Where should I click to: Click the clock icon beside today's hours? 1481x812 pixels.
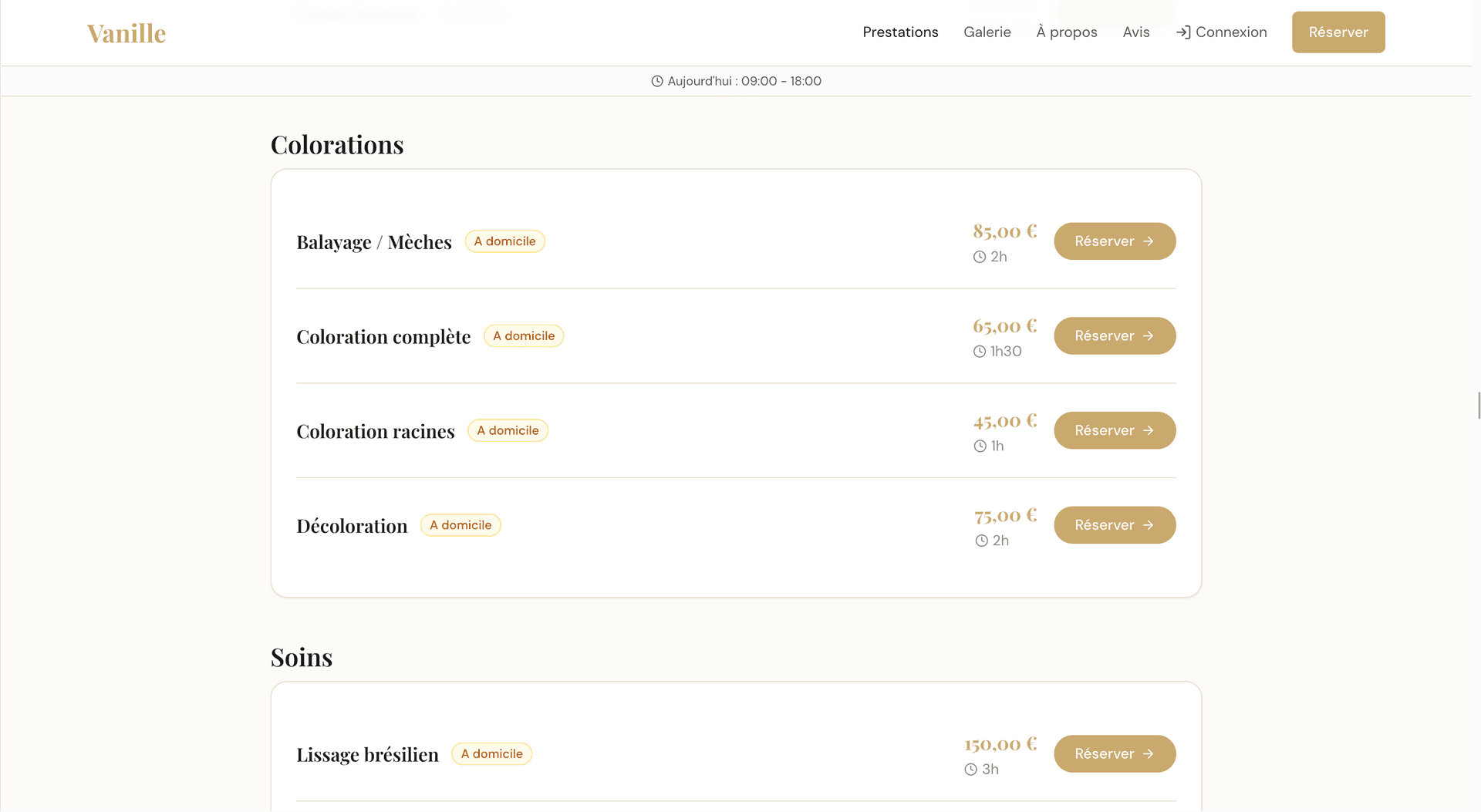(x=657, y=81)
